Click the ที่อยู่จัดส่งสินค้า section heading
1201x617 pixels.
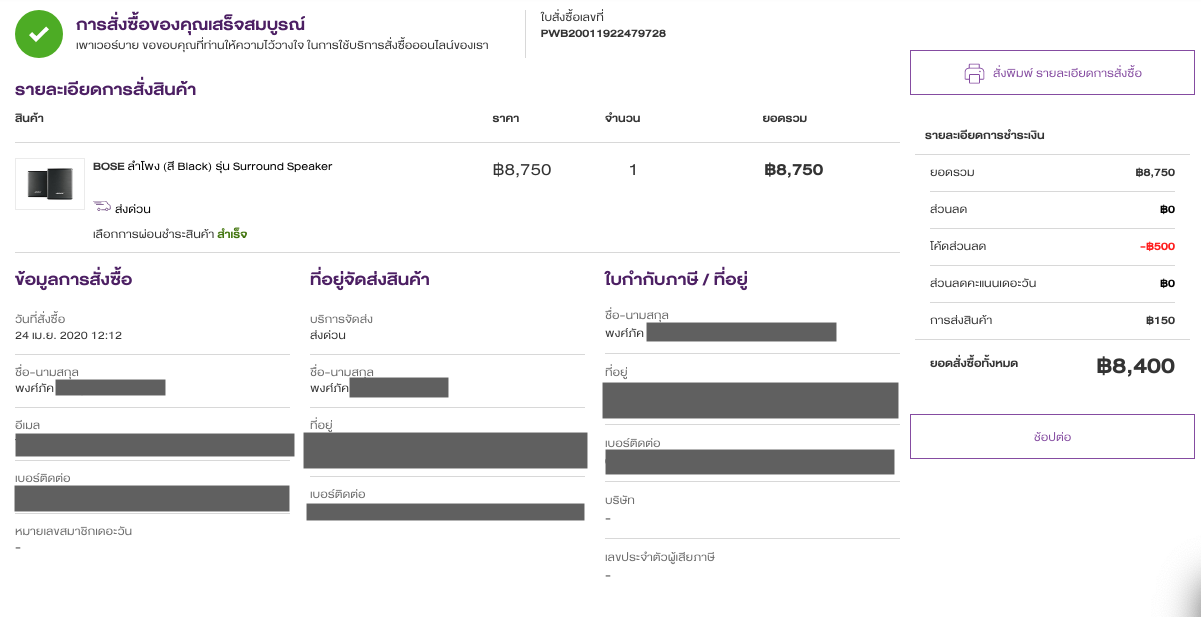[x=370, y=279]
